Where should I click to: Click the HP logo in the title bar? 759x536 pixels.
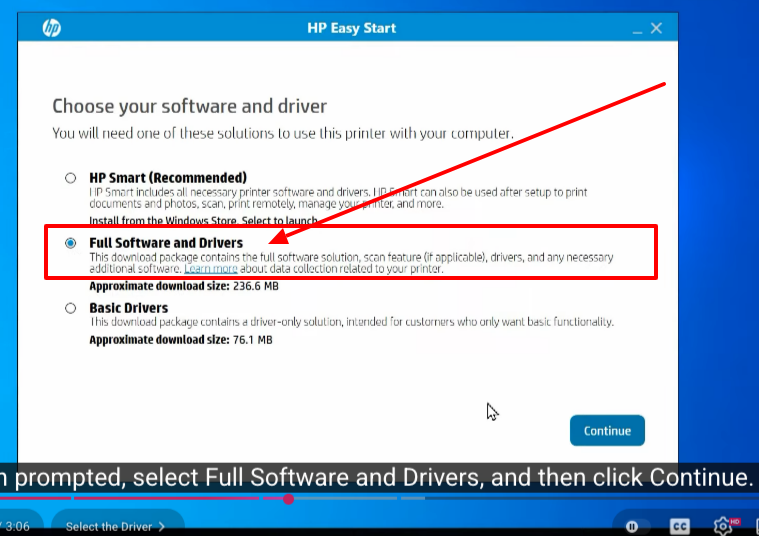[x=51, y=28]
